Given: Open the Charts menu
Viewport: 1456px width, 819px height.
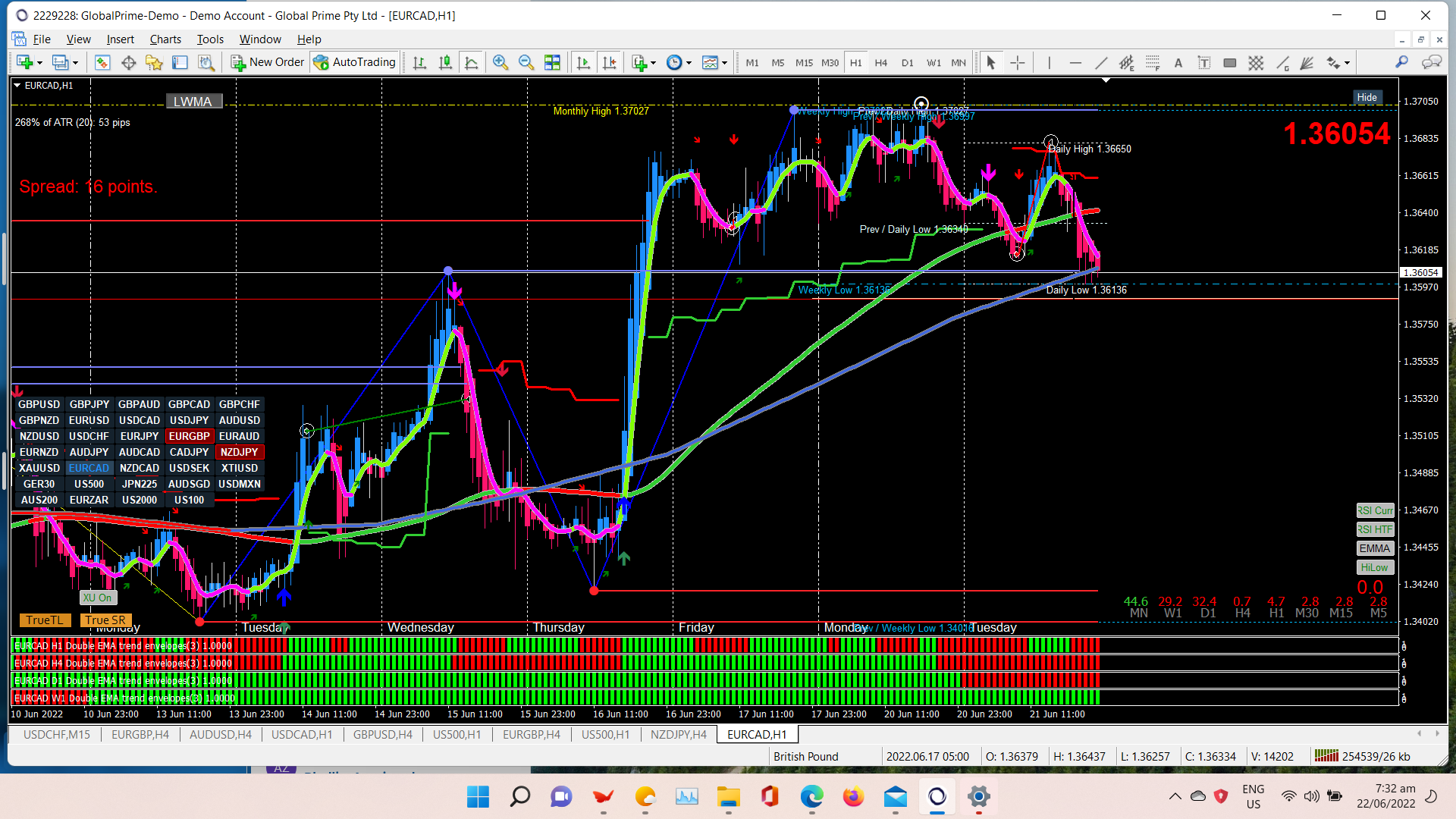Looking at the screenshot, I should (165, 39).
